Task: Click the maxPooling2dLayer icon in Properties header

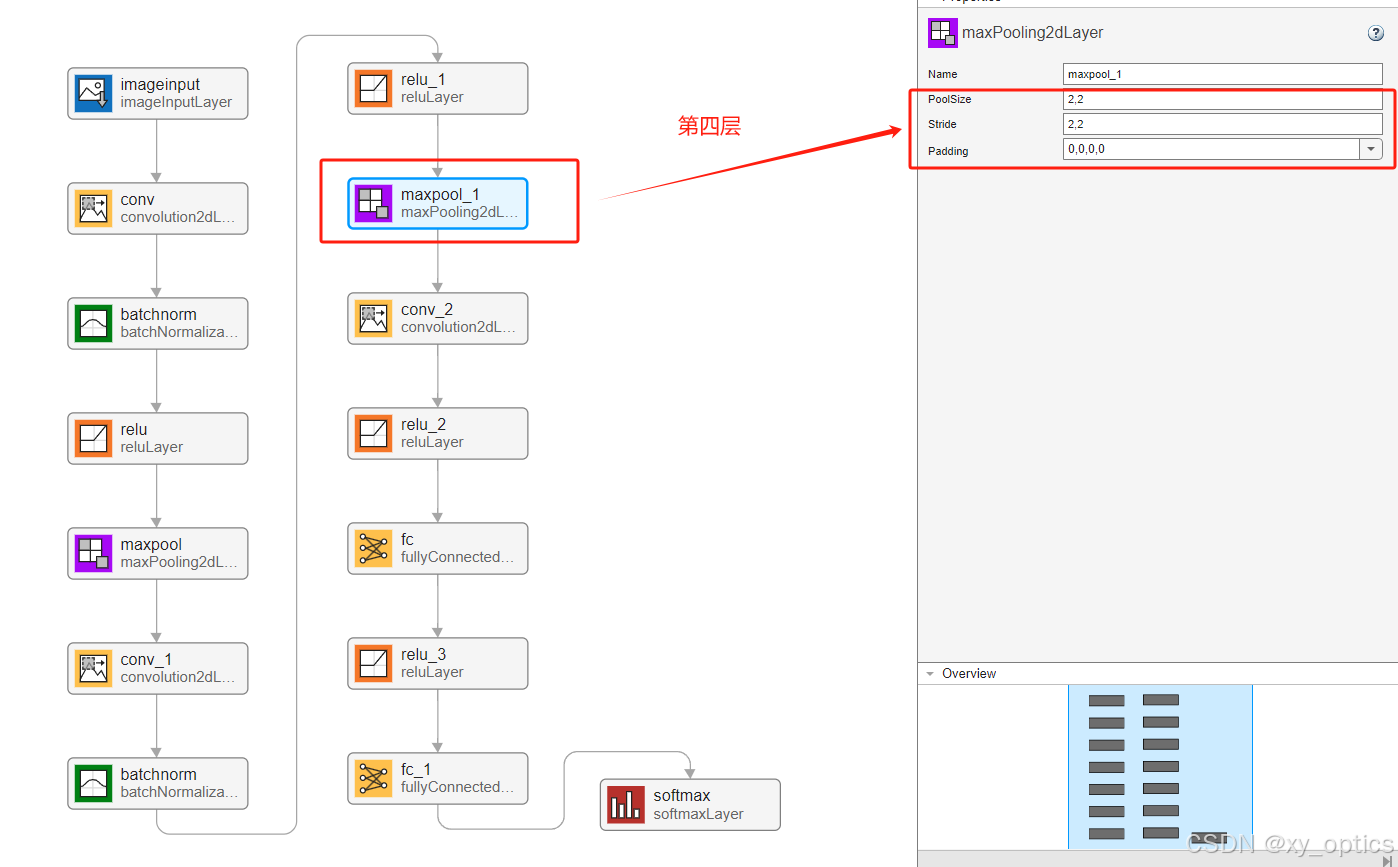Action: pyautogui.click(x=942, y=33)
